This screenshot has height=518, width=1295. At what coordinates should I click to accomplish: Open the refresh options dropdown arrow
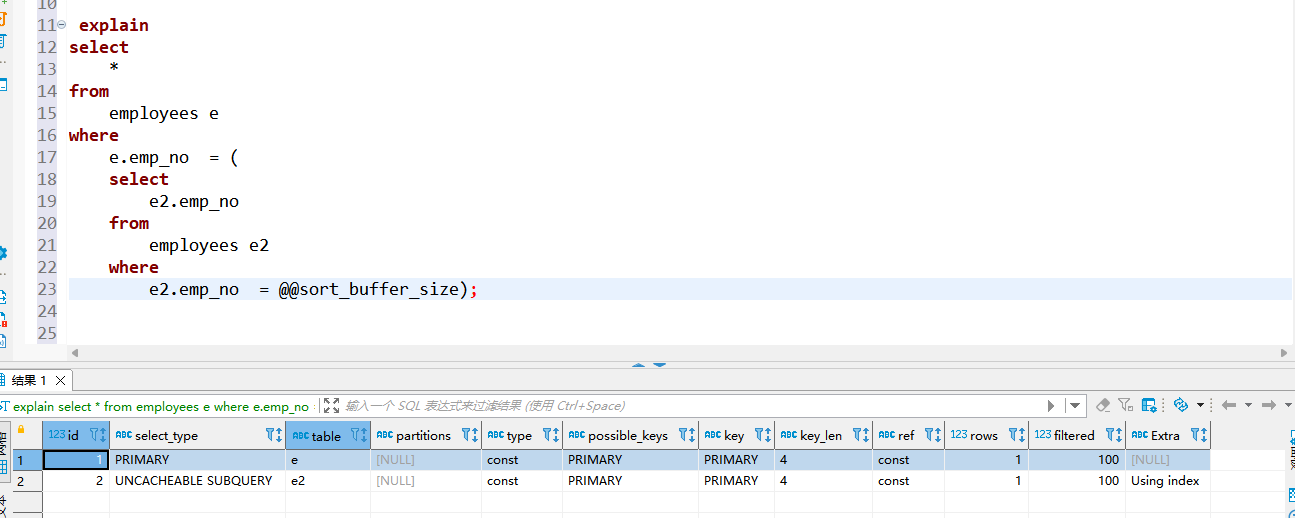pyautogui.click(x=1200, y=406)
